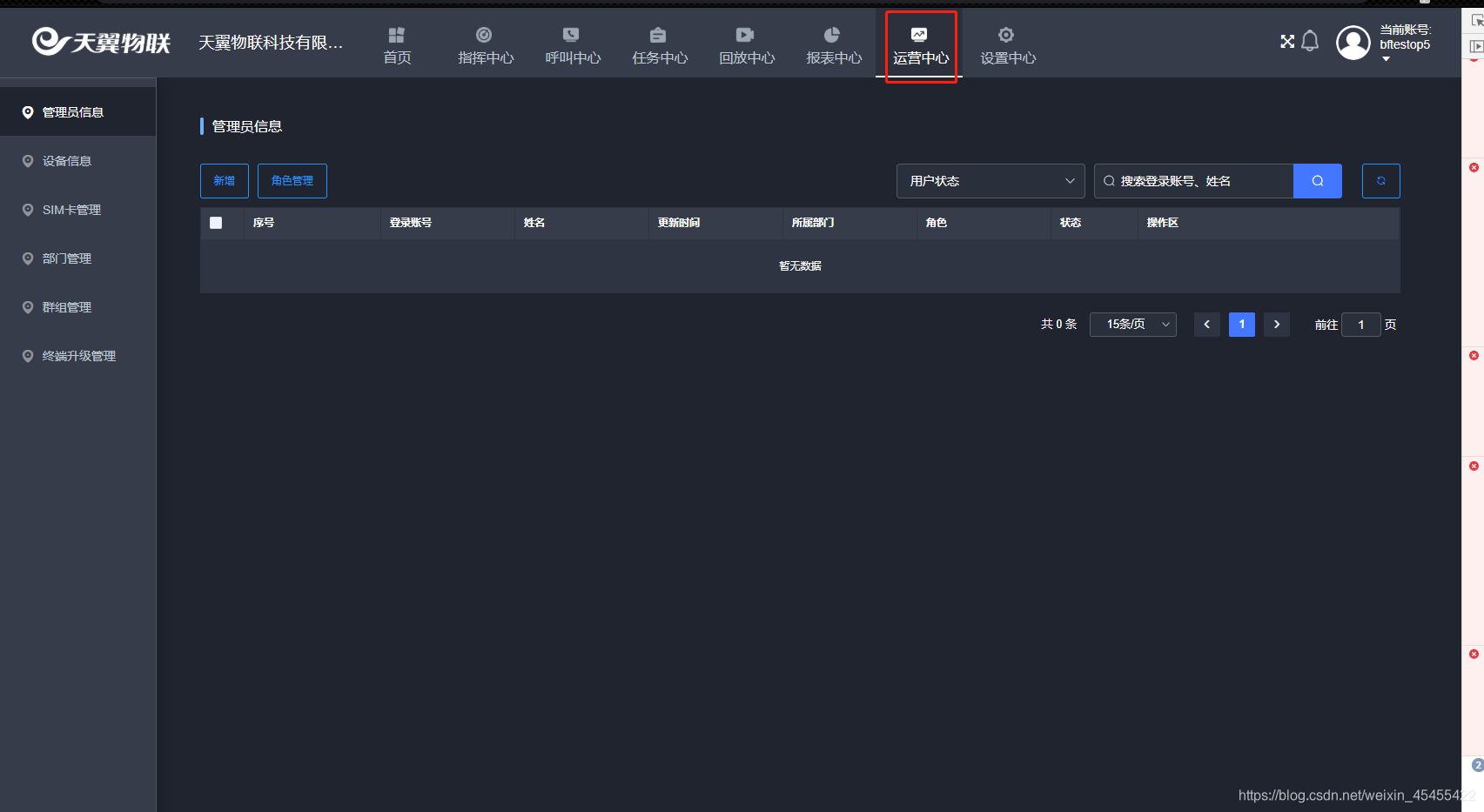The image size is (1484, 812).
Task: Click the 报表中心 pie chart icon
Action: coord(832,35)
